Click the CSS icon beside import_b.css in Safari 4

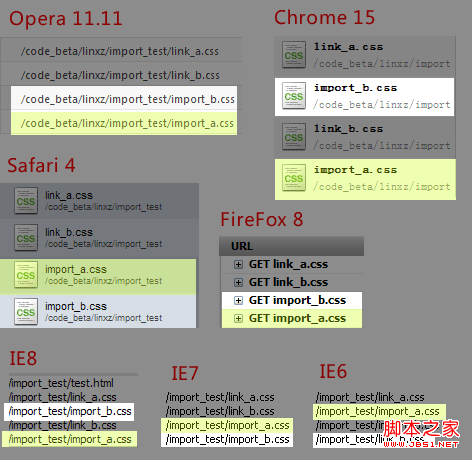[x=26, y=312]
